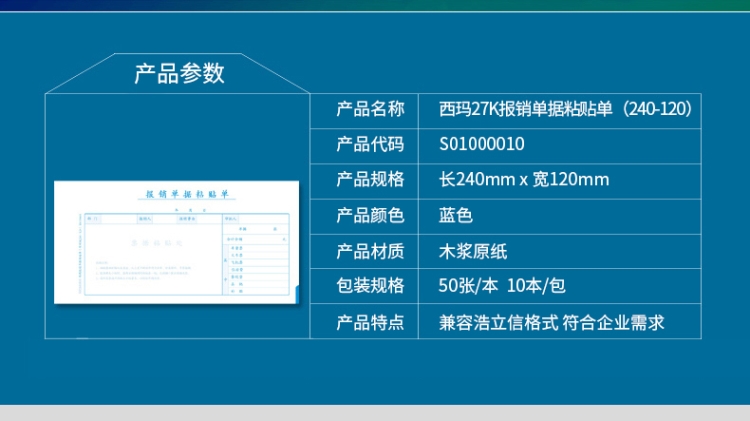Image resolution: width=750 pixels, height=421 pixels.
Task: Select the 产品材质 label cell
Action: (370, 251)
